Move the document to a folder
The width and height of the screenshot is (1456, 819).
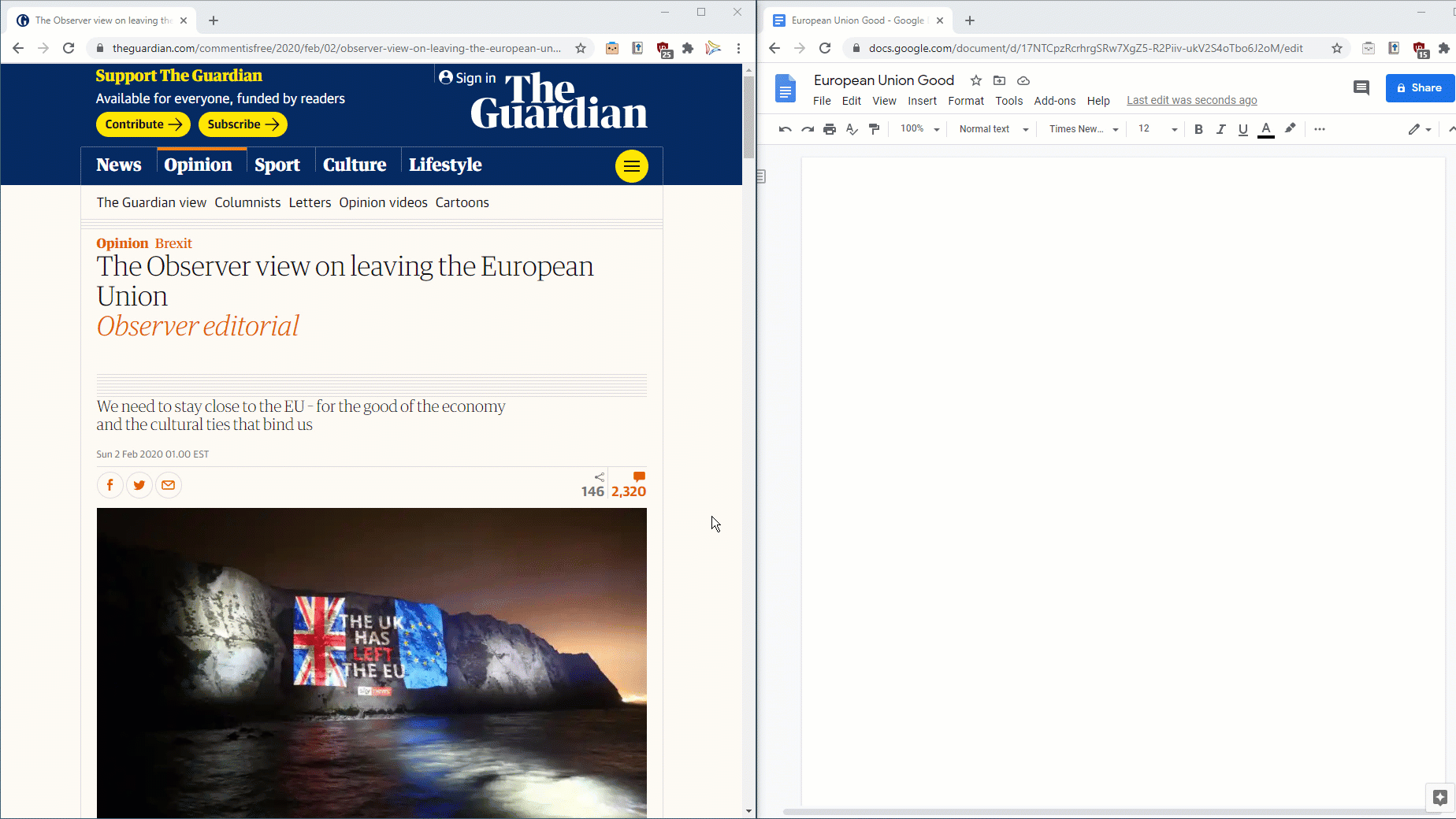pos(999,80)
